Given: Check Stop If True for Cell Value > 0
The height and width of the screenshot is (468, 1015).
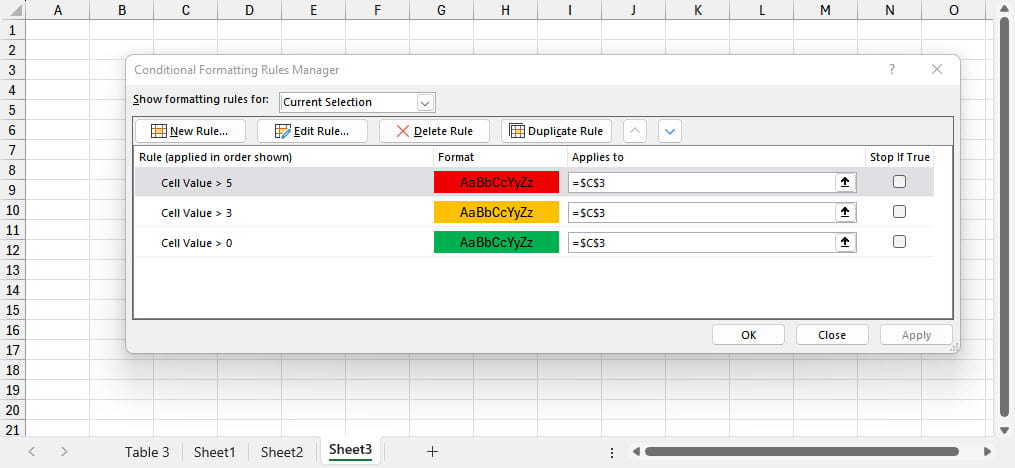Looking at the screenshot, I should (x=899, y=242).
